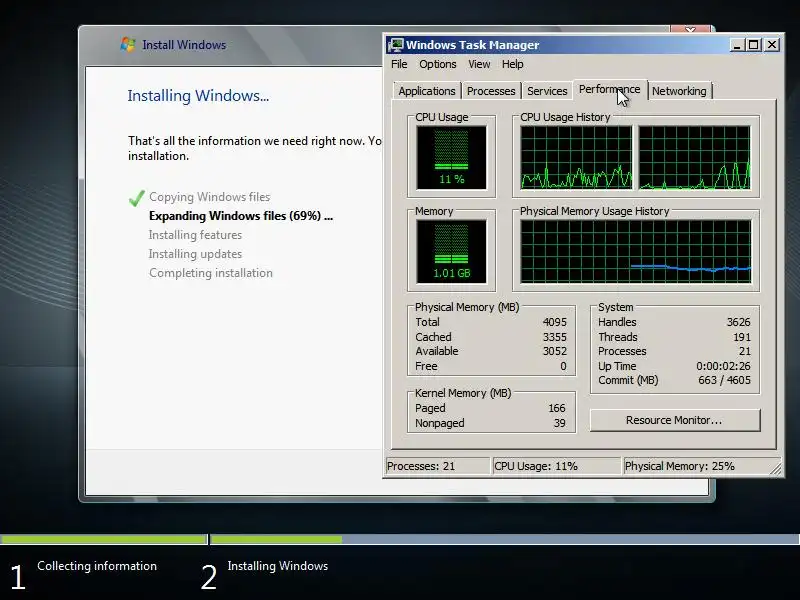Click the Available memory value 3052
The width and height of the screenshot is (800, 600).
[x=555, y=352]
